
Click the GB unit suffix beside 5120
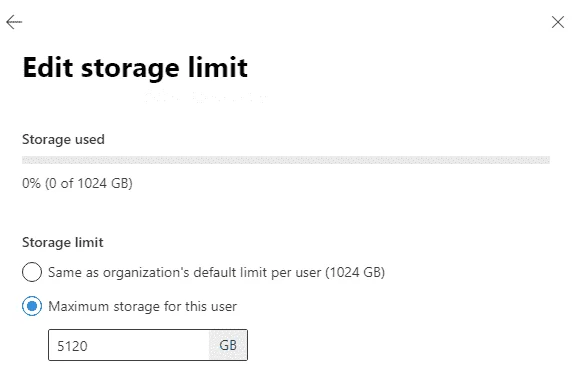(228, 345)
